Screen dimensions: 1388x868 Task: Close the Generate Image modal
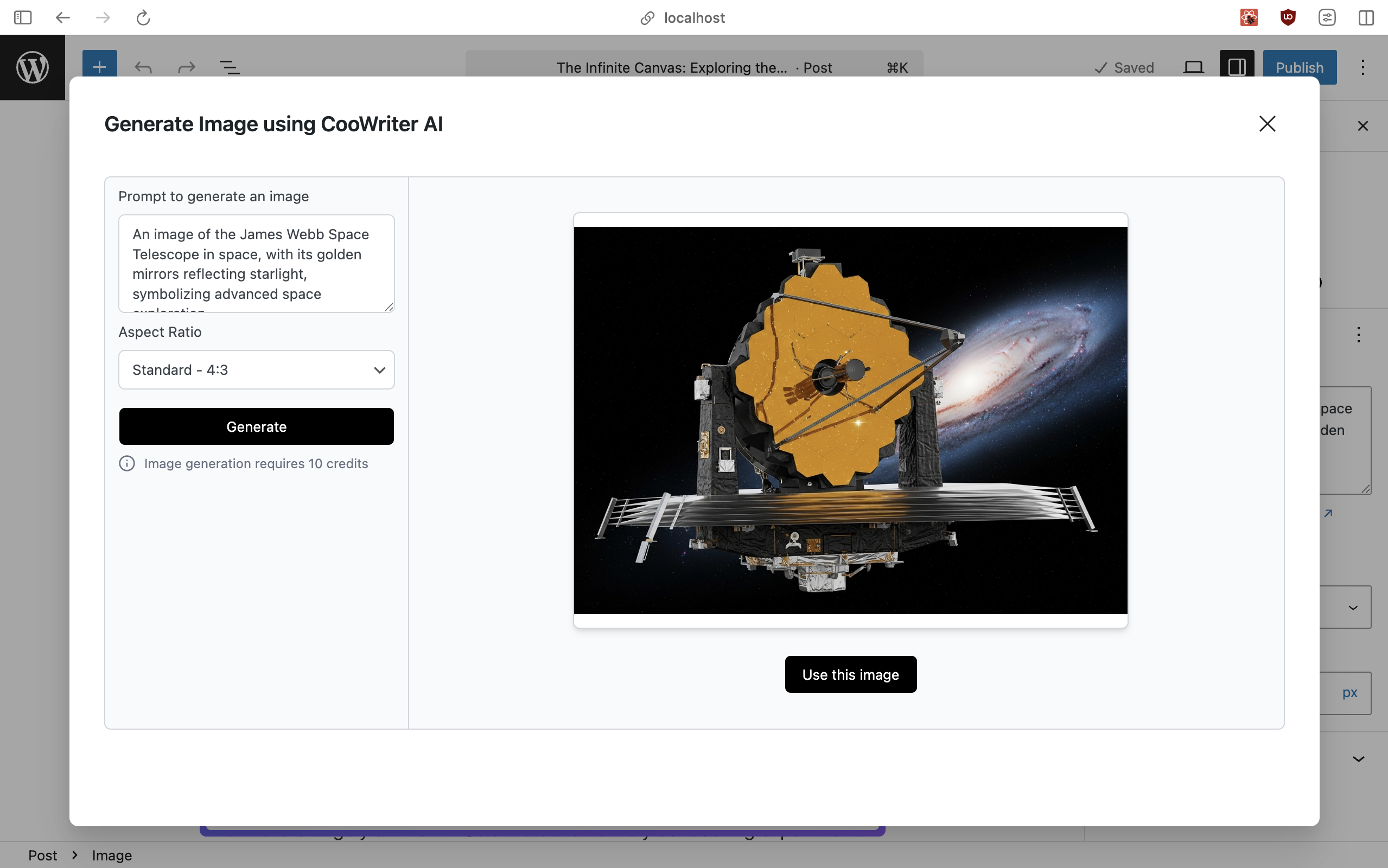1267,124
